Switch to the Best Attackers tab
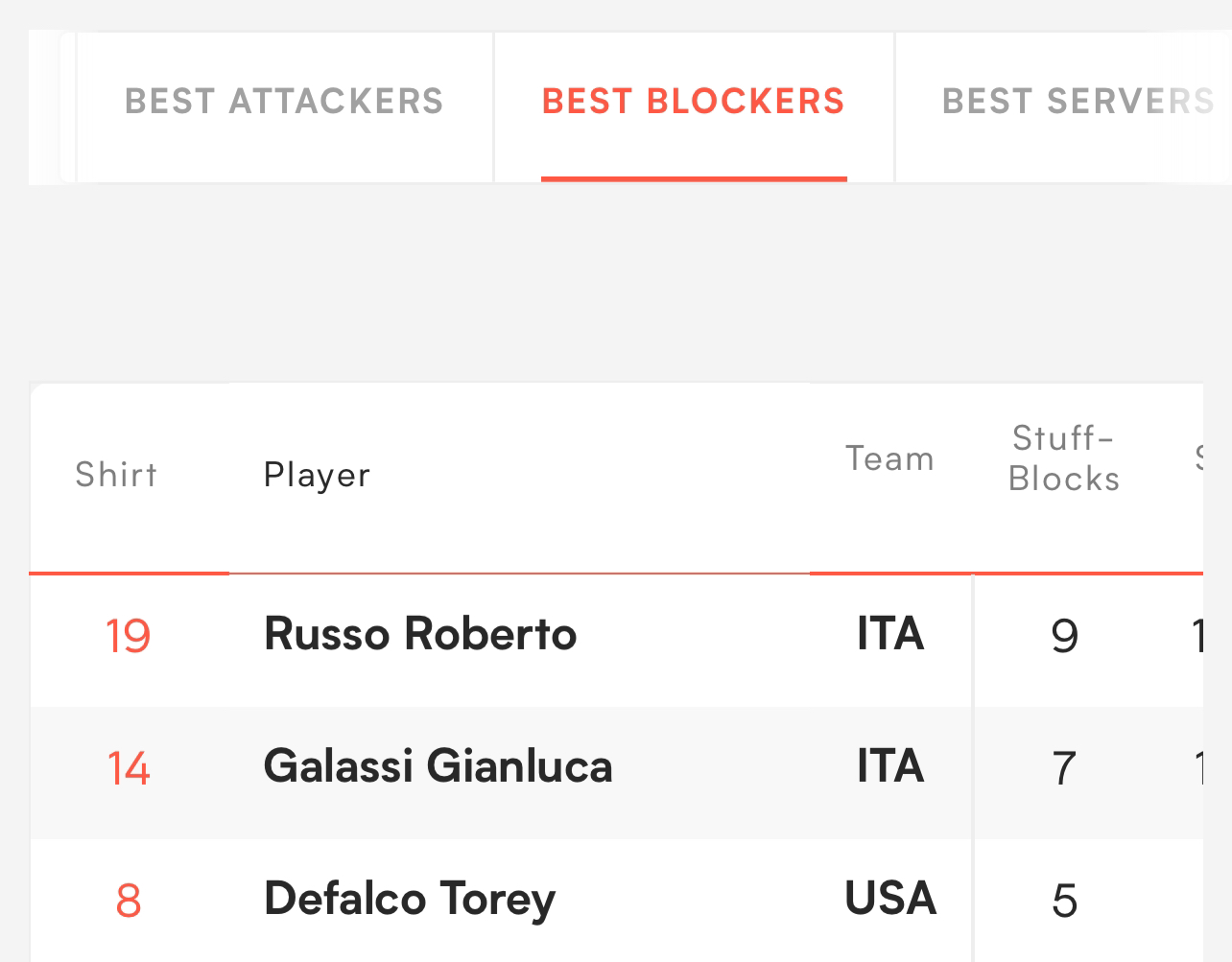 (284, 102)
